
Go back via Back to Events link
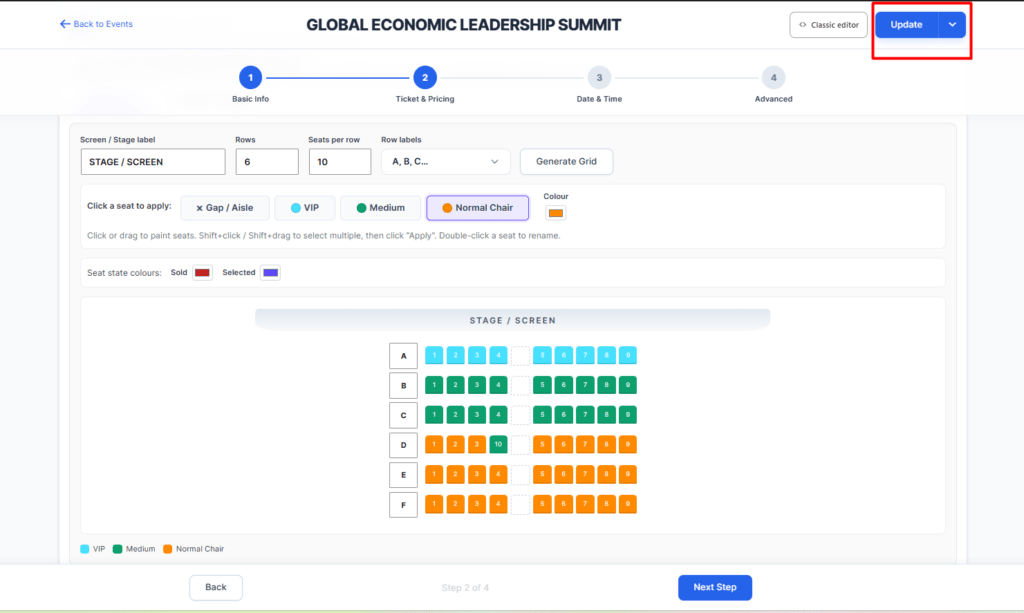pos(96,24)
